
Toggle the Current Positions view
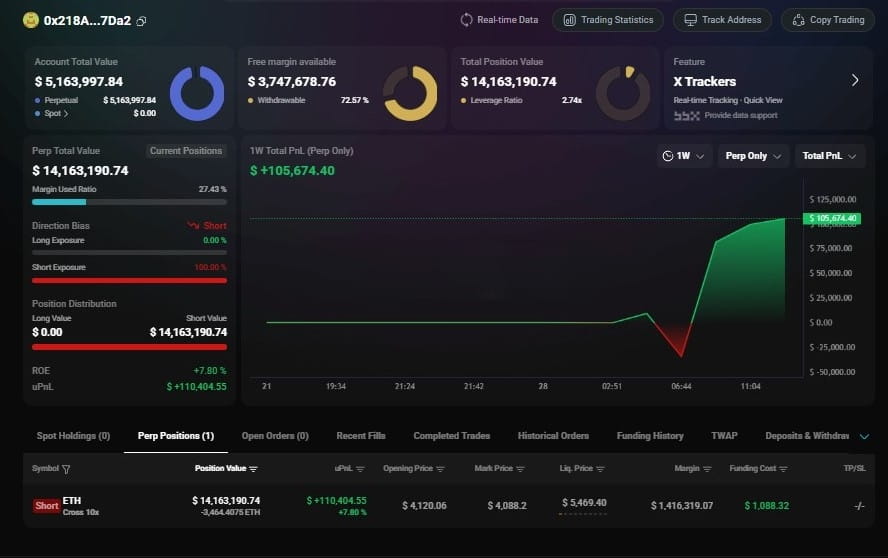click(186, 151)
